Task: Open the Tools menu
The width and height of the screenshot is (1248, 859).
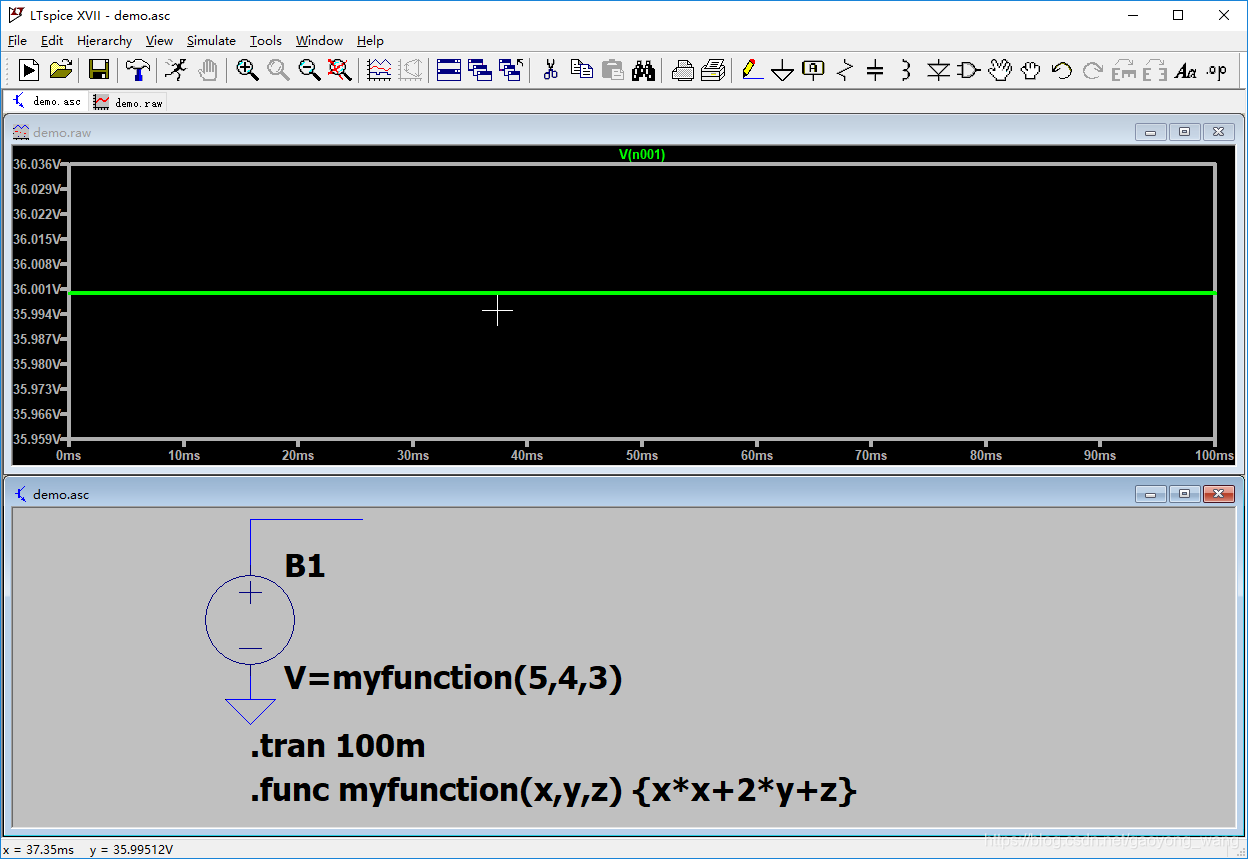Action: [266, 41]
